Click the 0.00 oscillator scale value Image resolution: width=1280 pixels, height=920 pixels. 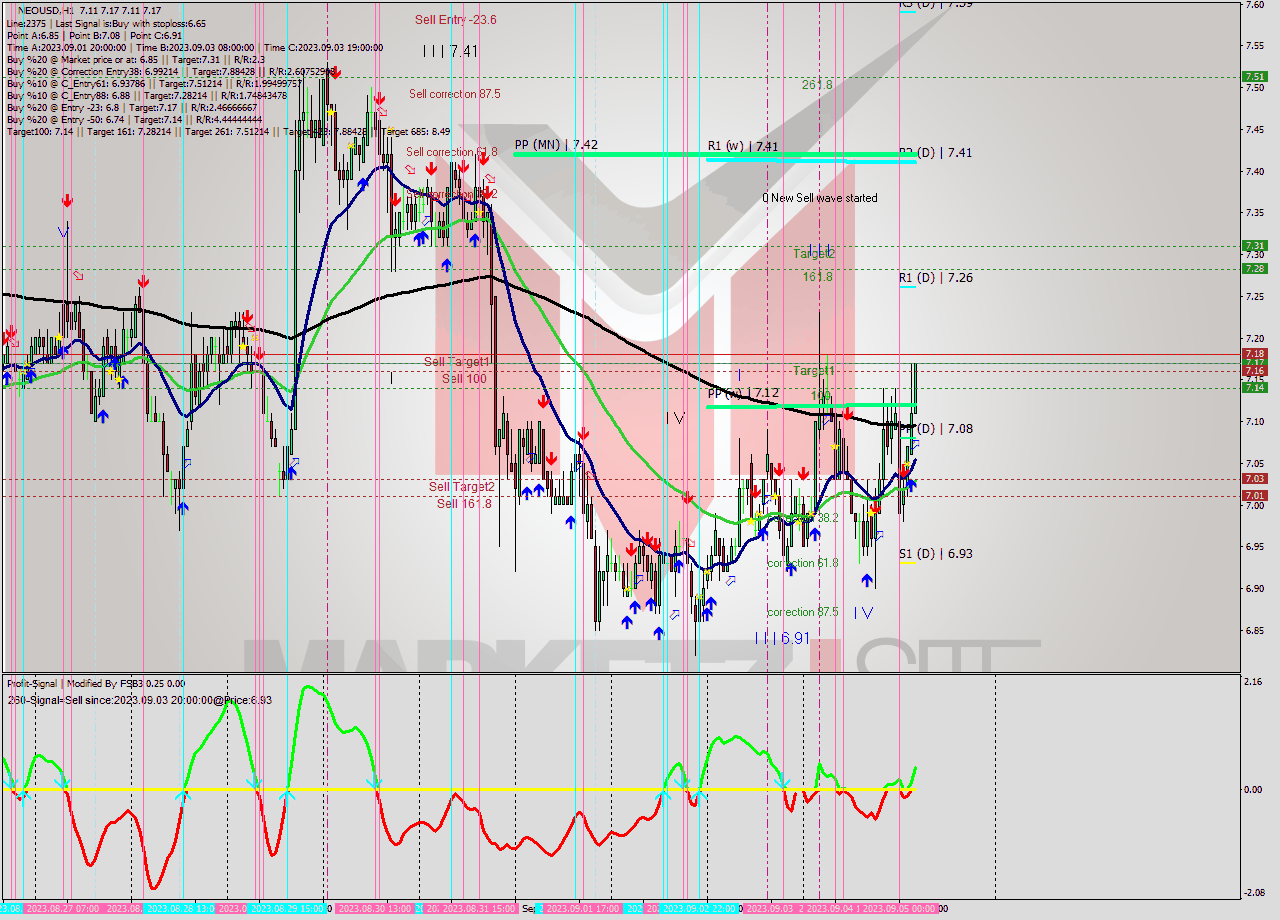(1252, 790)
